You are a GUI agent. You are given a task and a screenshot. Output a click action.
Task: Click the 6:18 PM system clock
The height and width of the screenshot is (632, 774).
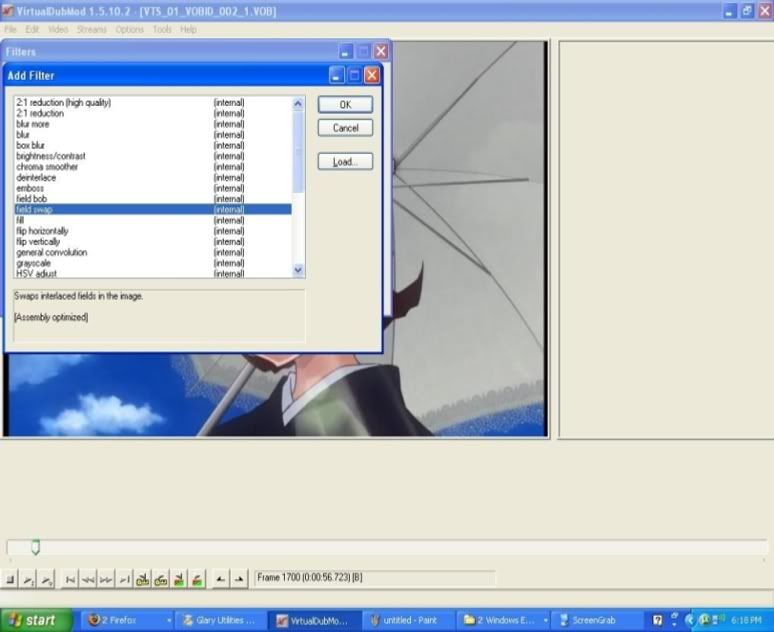click(745, 620)
